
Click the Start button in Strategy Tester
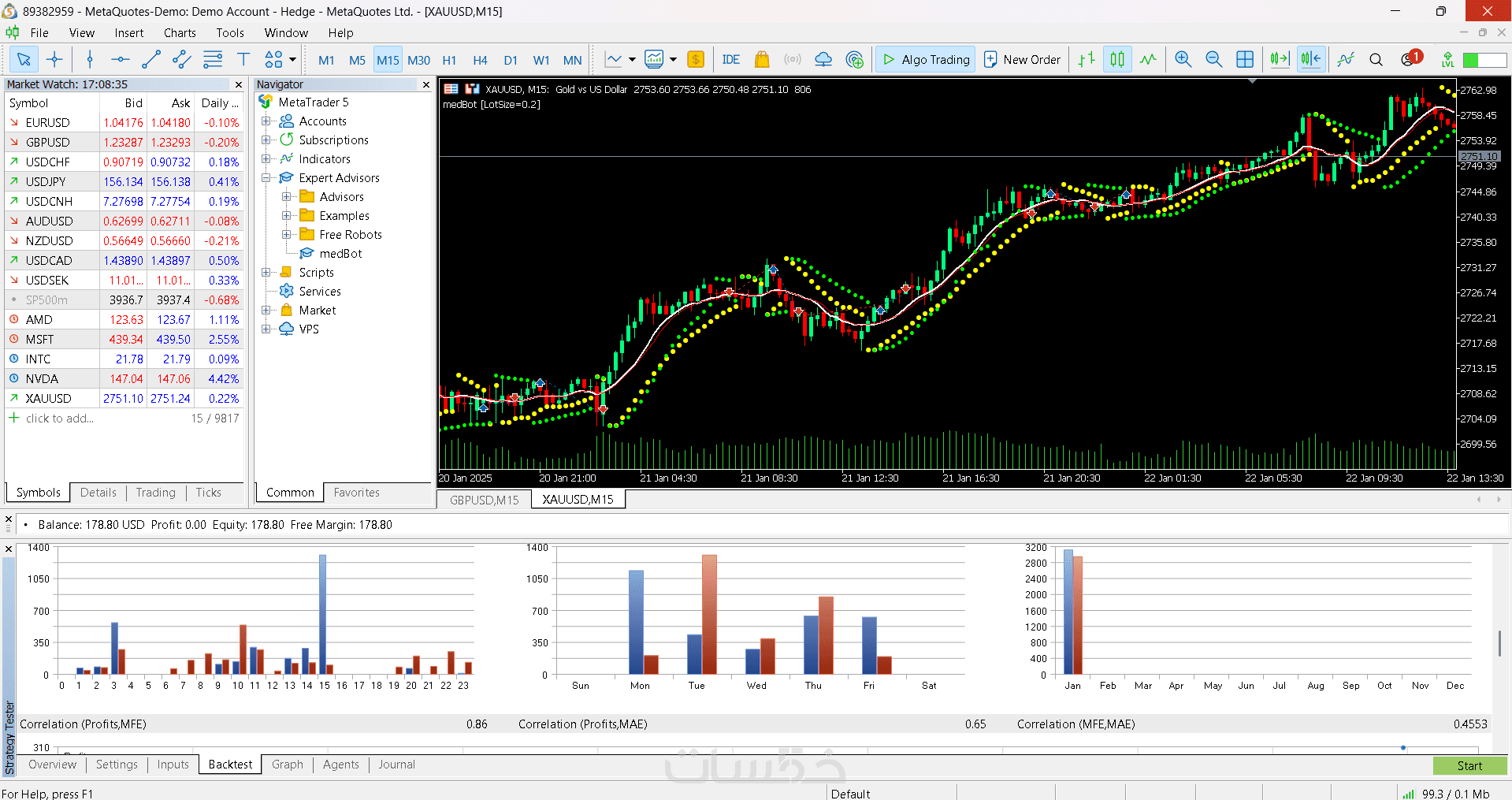[x=1469, y=765]
